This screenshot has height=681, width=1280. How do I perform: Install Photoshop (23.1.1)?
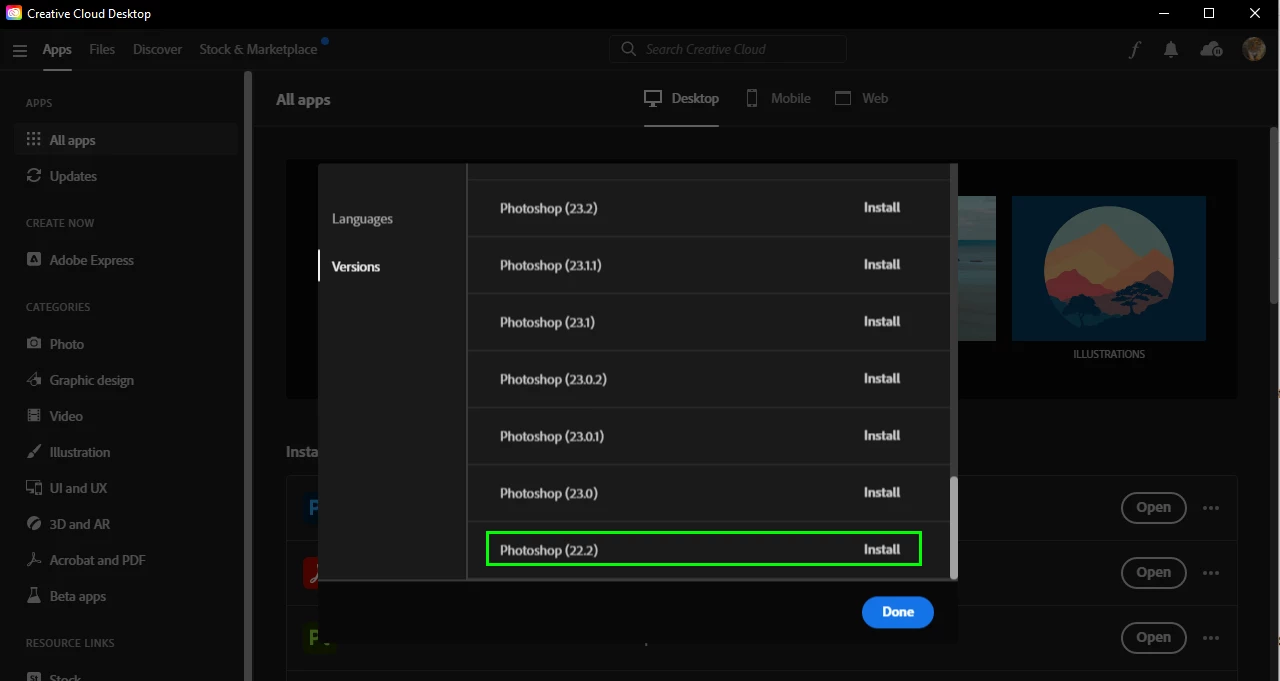coord(882,265)
